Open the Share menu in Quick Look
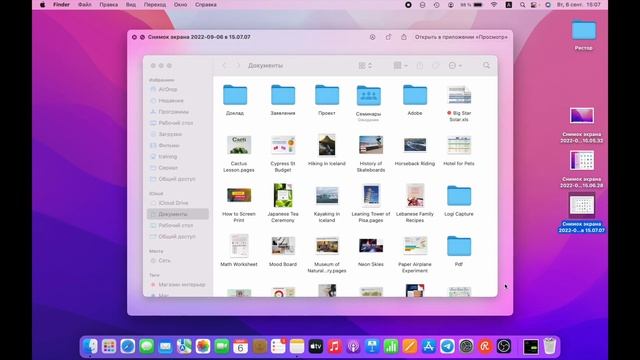This screenshot has width=640, height=360. coord(404,37)
